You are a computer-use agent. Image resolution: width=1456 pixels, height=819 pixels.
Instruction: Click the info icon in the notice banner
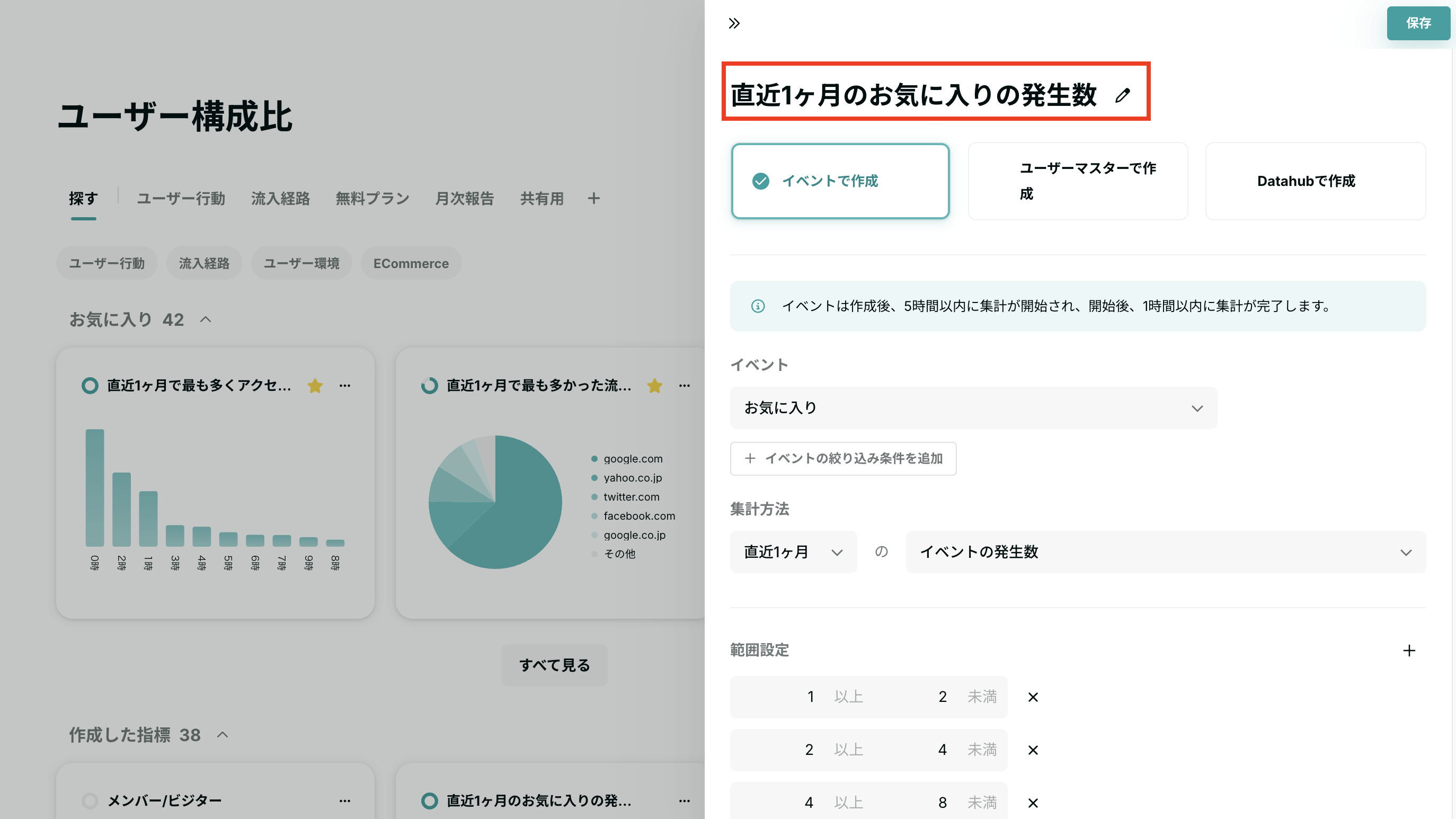[x=757, y=306]
